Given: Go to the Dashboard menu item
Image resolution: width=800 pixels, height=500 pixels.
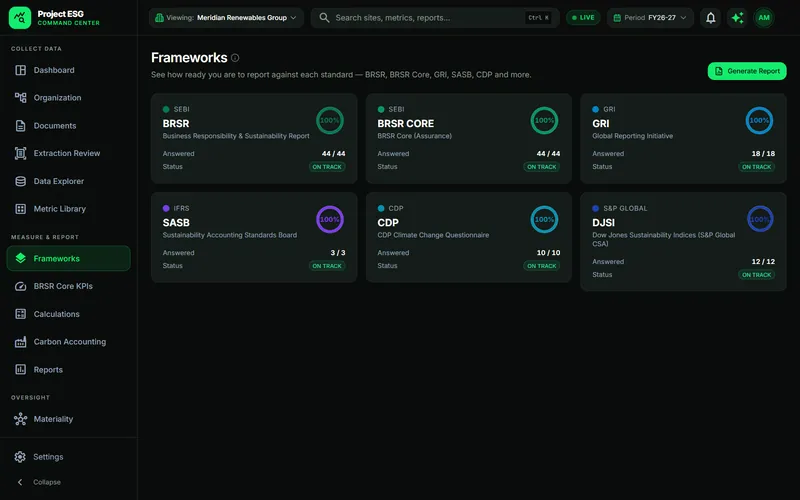Looking at the screenshot, I should [68, 70].
